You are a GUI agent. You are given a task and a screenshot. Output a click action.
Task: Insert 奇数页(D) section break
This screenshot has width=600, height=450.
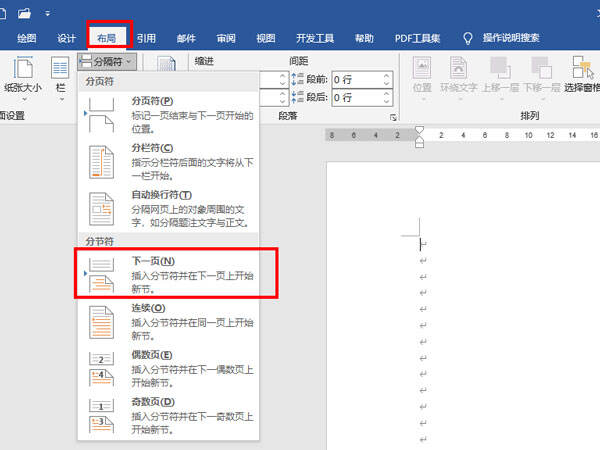click(x=168, y=416)
